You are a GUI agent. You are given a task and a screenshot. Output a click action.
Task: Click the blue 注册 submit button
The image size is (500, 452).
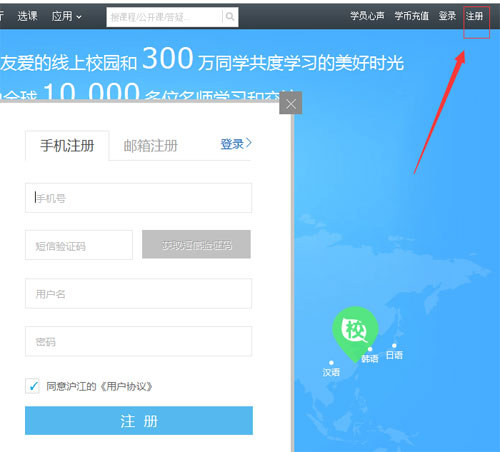(139, 421)
